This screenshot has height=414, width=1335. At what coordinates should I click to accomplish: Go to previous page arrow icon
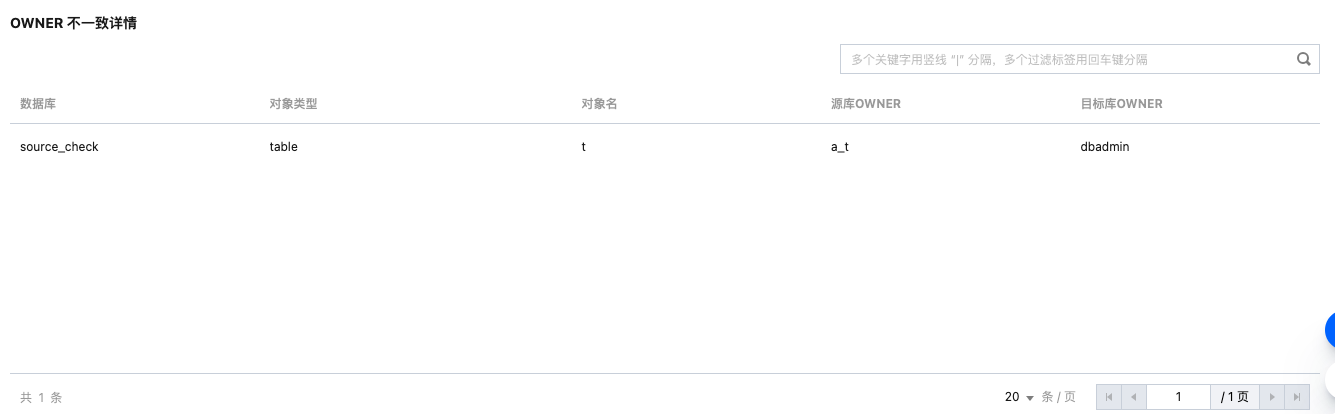point(1134,397)
